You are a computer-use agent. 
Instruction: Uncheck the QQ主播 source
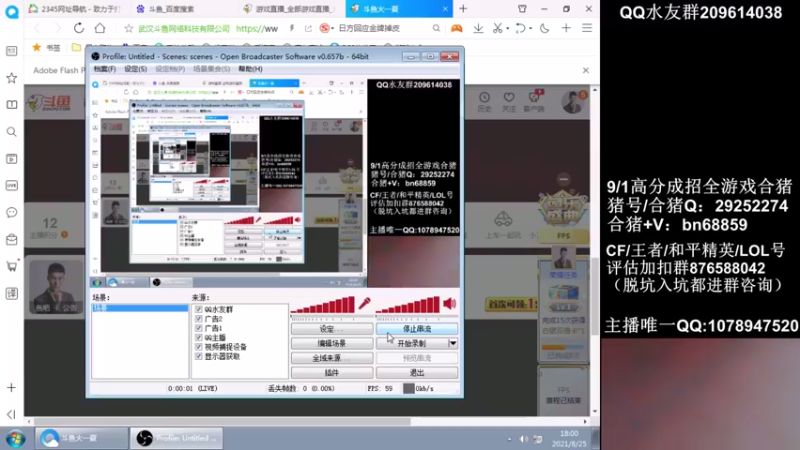tap(198, 337)
